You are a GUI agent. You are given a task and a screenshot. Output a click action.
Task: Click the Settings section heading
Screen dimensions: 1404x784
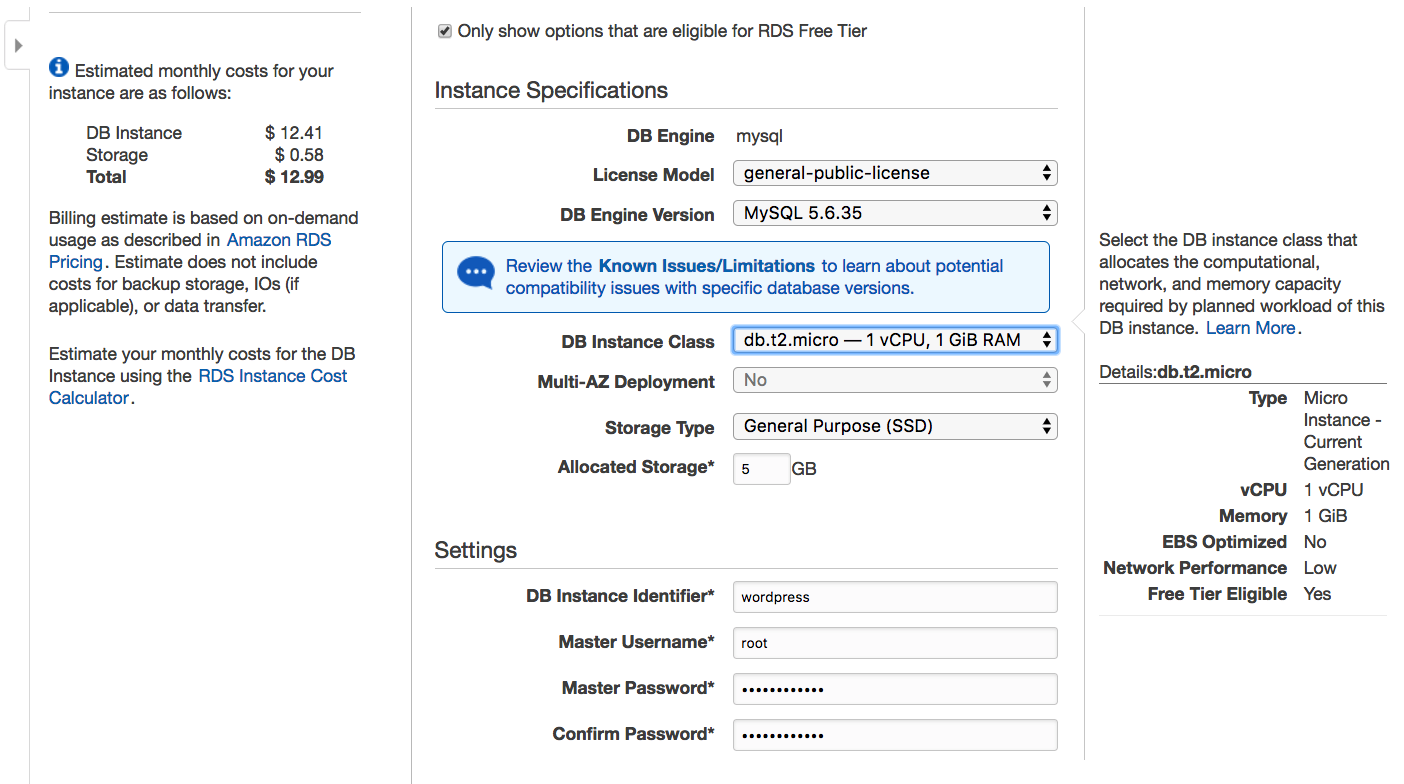(x=476, y=551)
